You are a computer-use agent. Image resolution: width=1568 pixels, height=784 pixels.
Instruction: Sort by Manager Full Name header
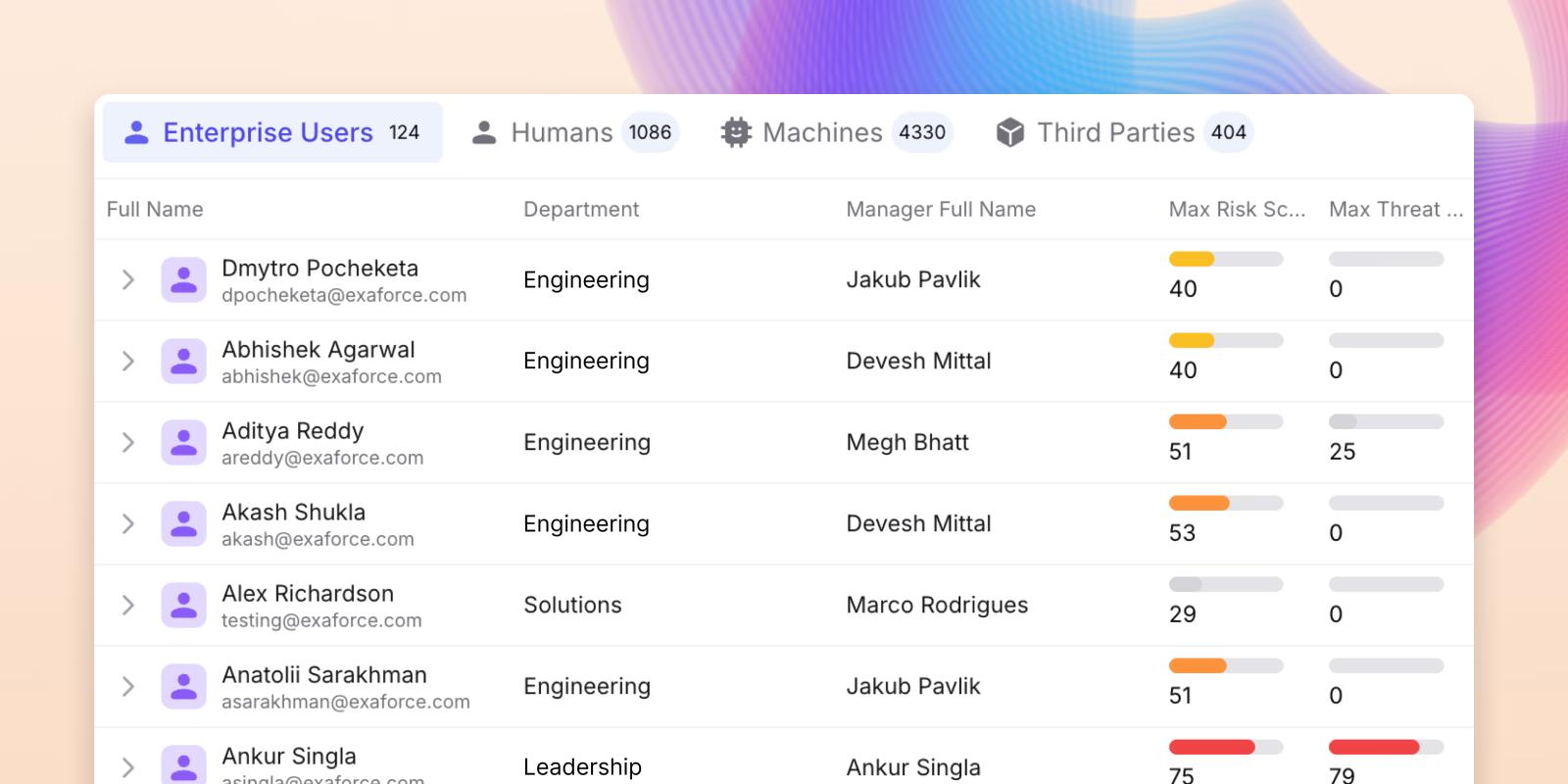pyautogui.click(x=941, y=210)
